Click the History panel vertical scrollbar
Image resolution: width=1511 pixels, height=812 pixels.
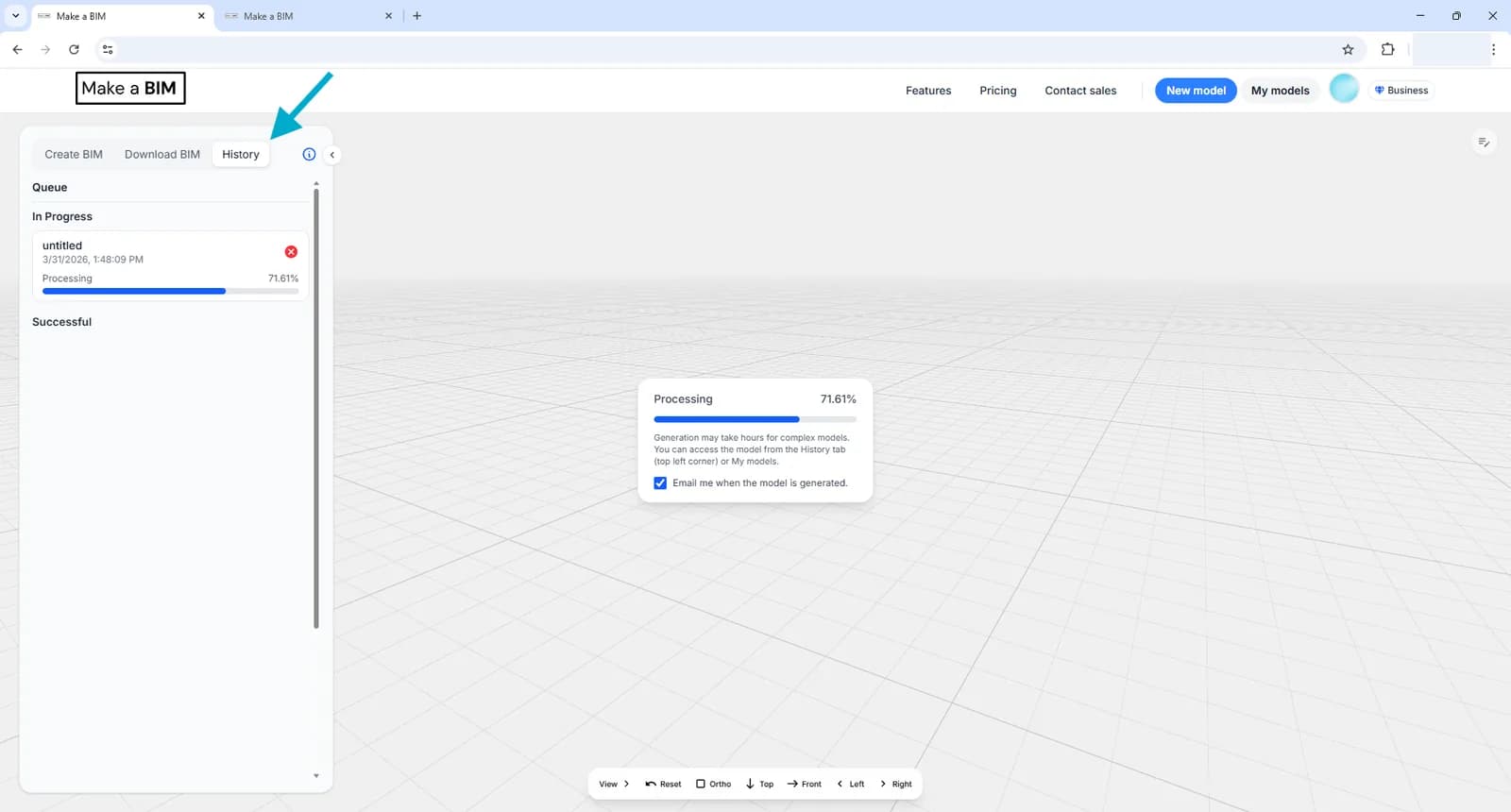(x=316, y=408)
